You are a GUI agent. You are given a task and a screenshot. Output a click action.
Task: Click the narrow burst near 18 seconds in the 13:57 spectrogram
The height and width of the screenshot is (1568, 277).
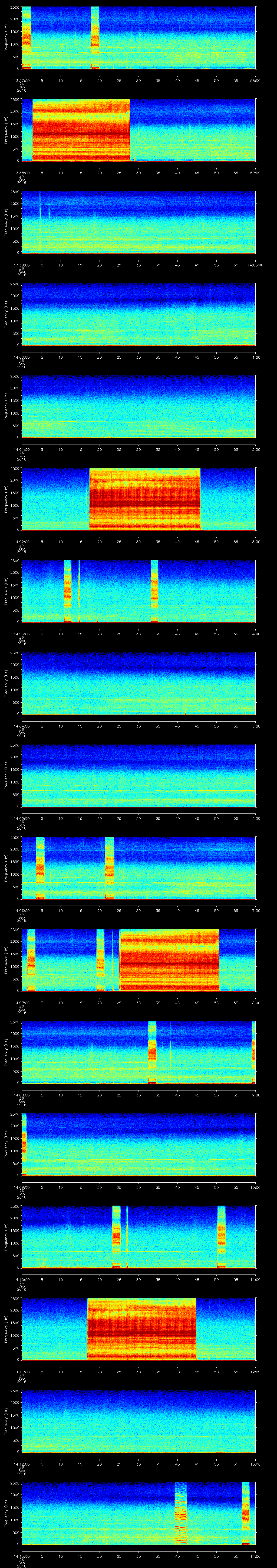tap(95, 37)
